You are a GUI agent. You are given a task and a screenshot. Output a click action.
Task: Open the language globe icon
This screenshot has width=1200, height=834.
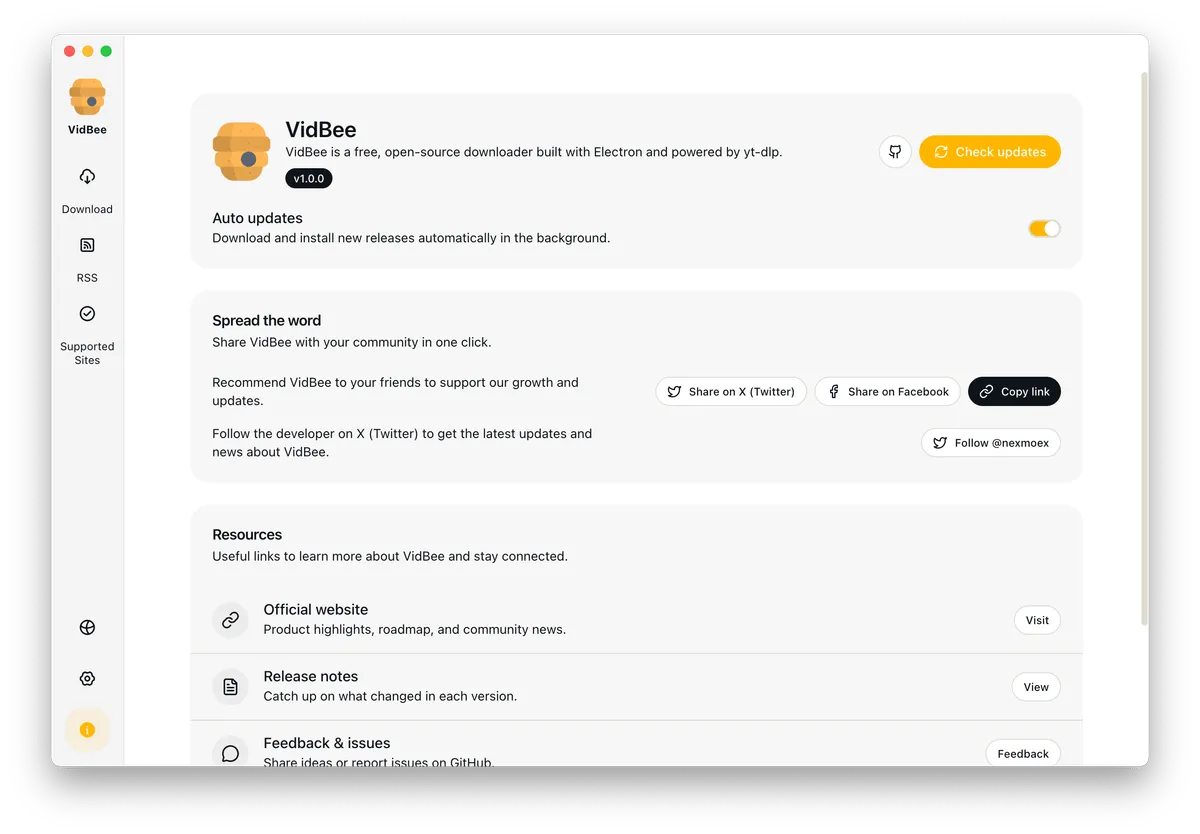(x=87, y=627)
